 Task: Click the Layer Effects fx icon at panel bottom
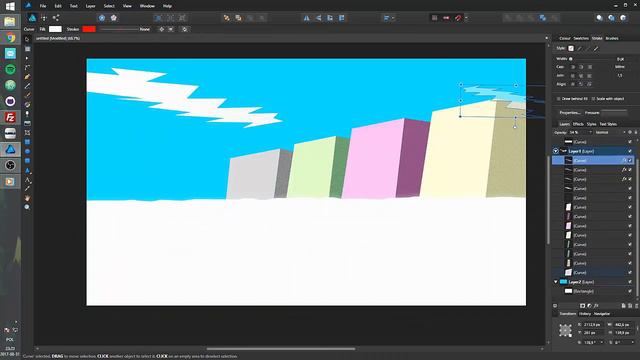[596, 305]
